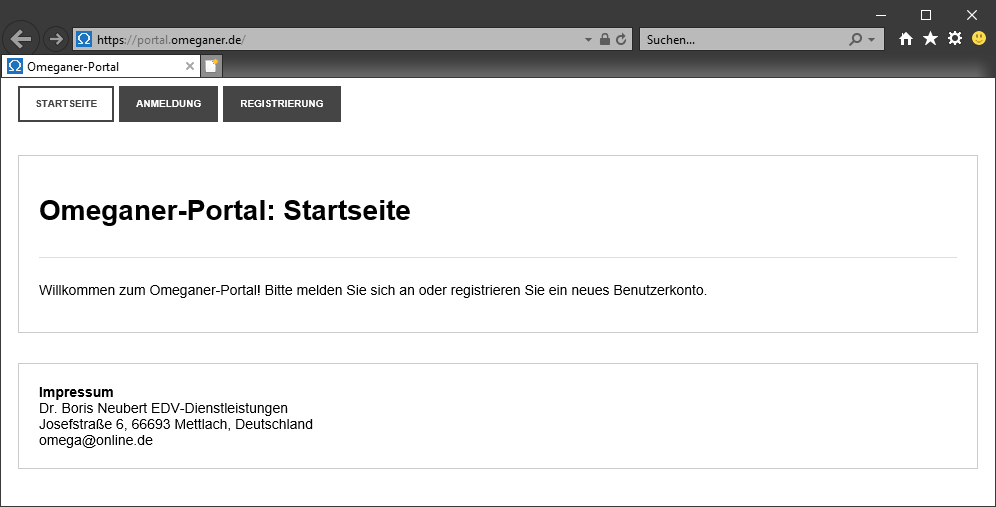Click the magnifier icon in the search box
Viewport: 996px width, 507px height.
(855, 39)
